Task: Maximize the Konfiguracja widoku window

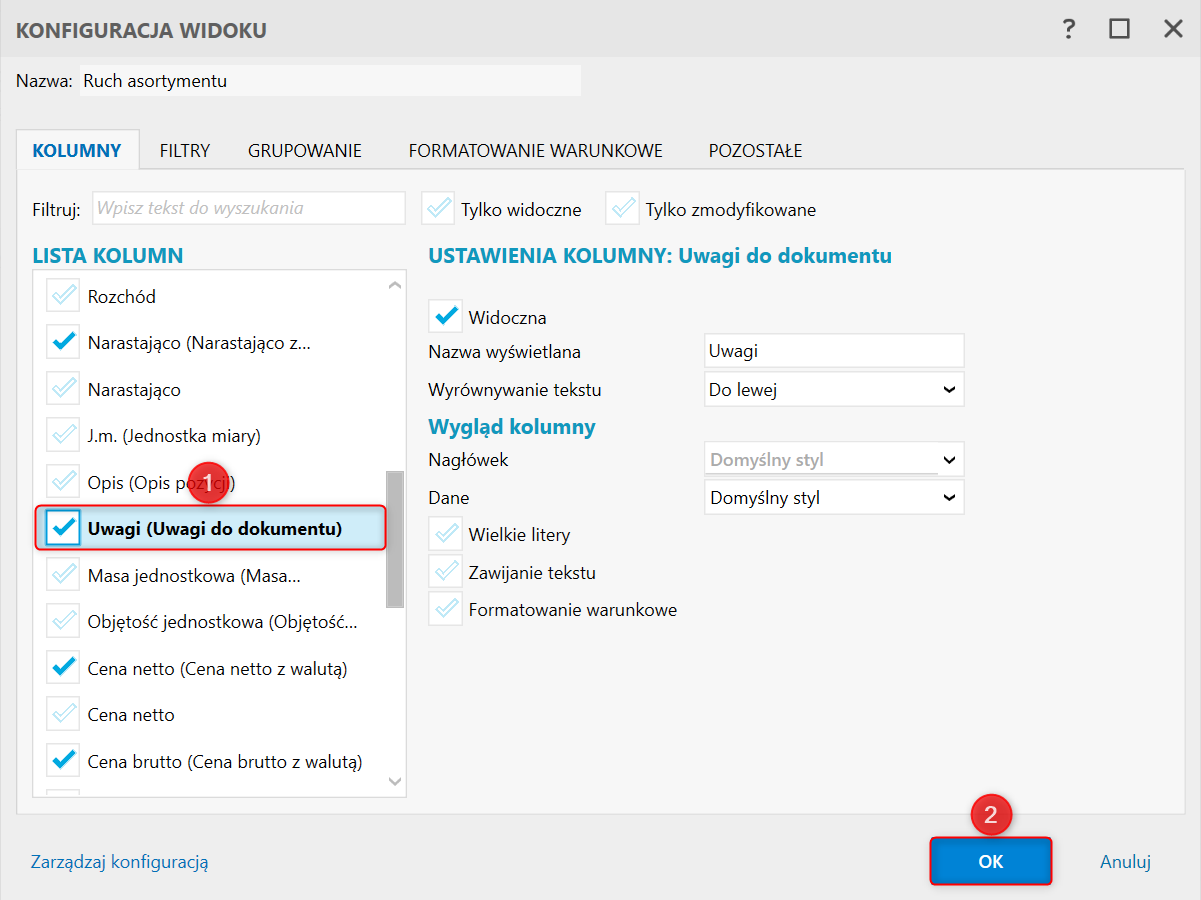Action: point(1119,29)
